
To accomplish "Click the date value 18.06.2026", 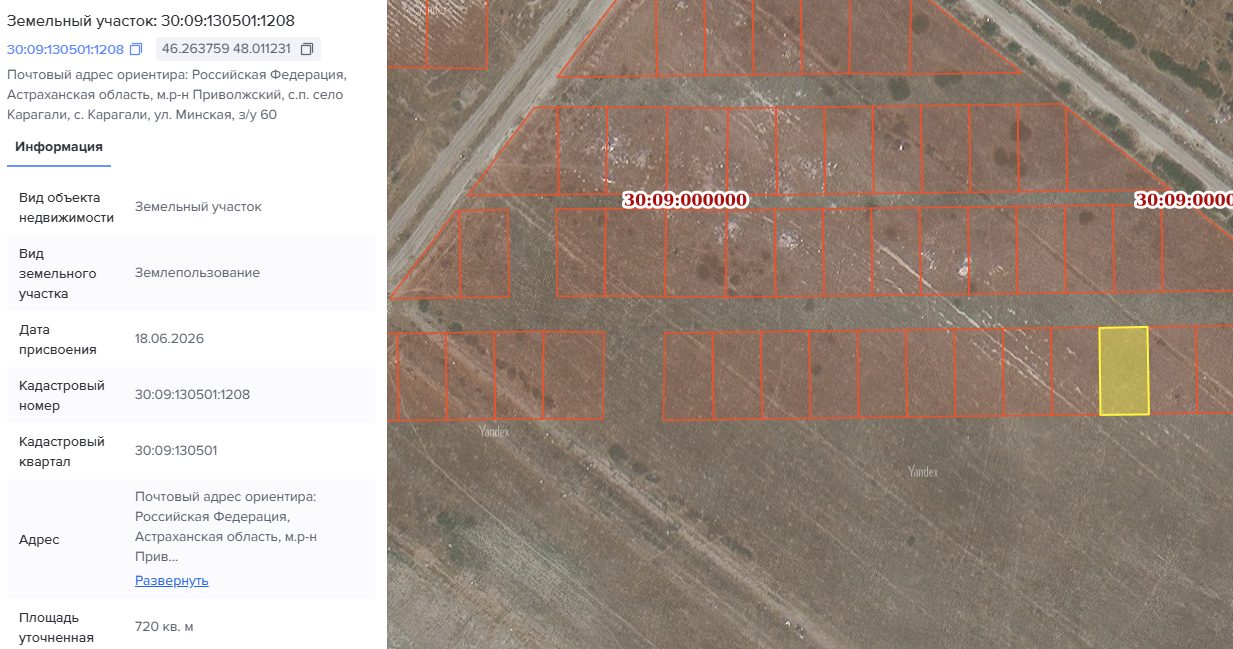I will [169, 338].
